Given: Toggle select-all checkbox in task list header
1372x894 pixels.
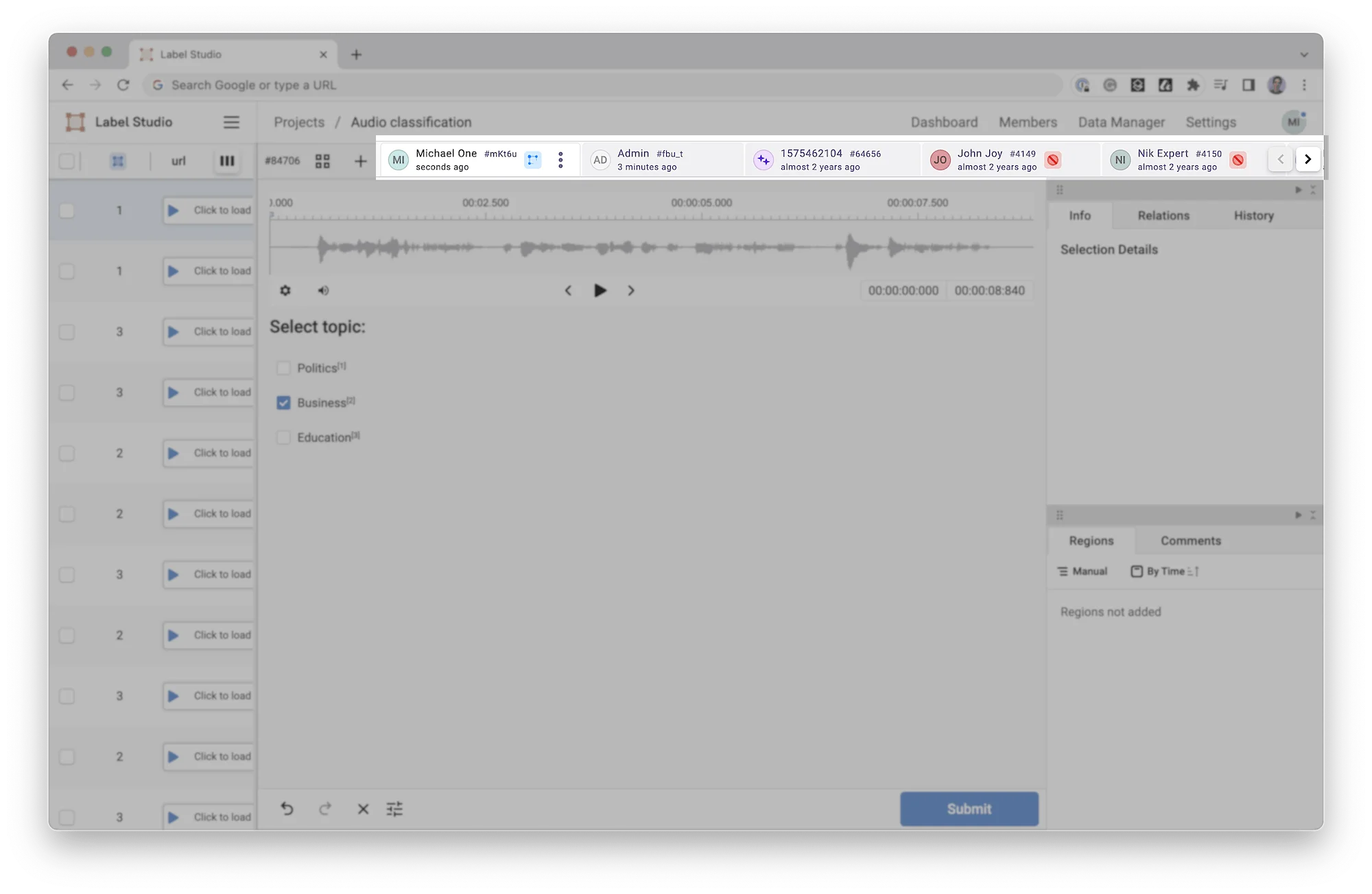Looking at the screenshot, I should click(x=67, y=161).
